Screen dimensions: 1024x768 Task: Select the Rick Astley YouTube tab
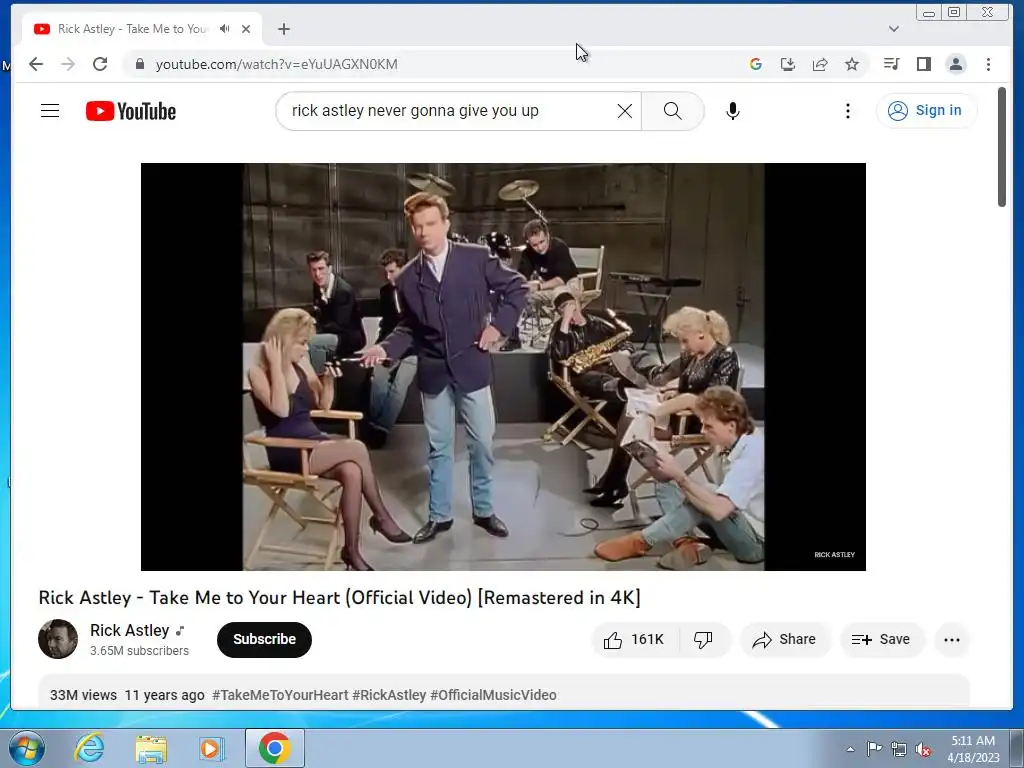[x=142, y=29]
